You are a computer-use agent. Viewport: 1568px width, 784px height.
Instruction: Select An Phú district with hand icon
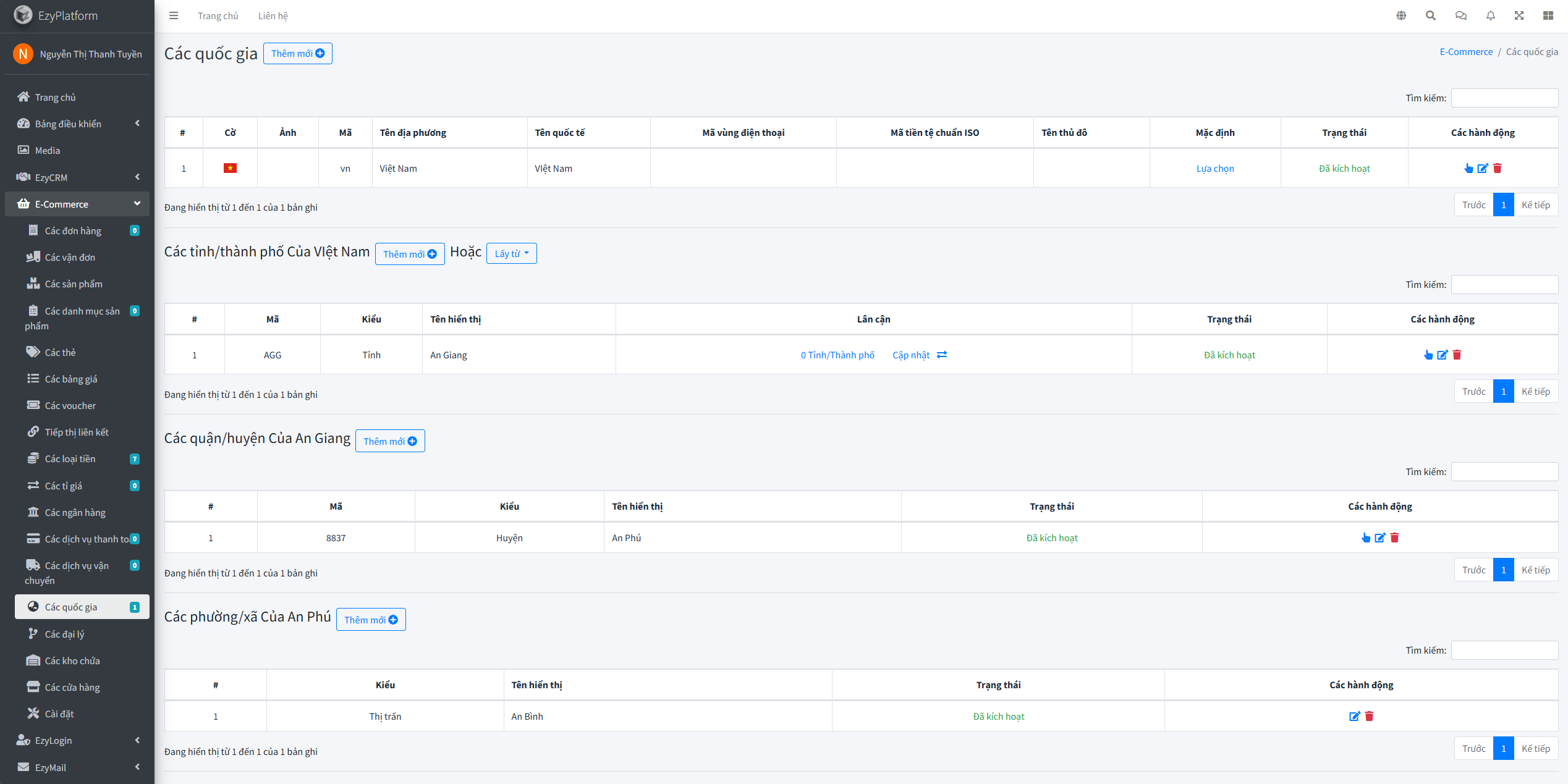coord(1366,537)
